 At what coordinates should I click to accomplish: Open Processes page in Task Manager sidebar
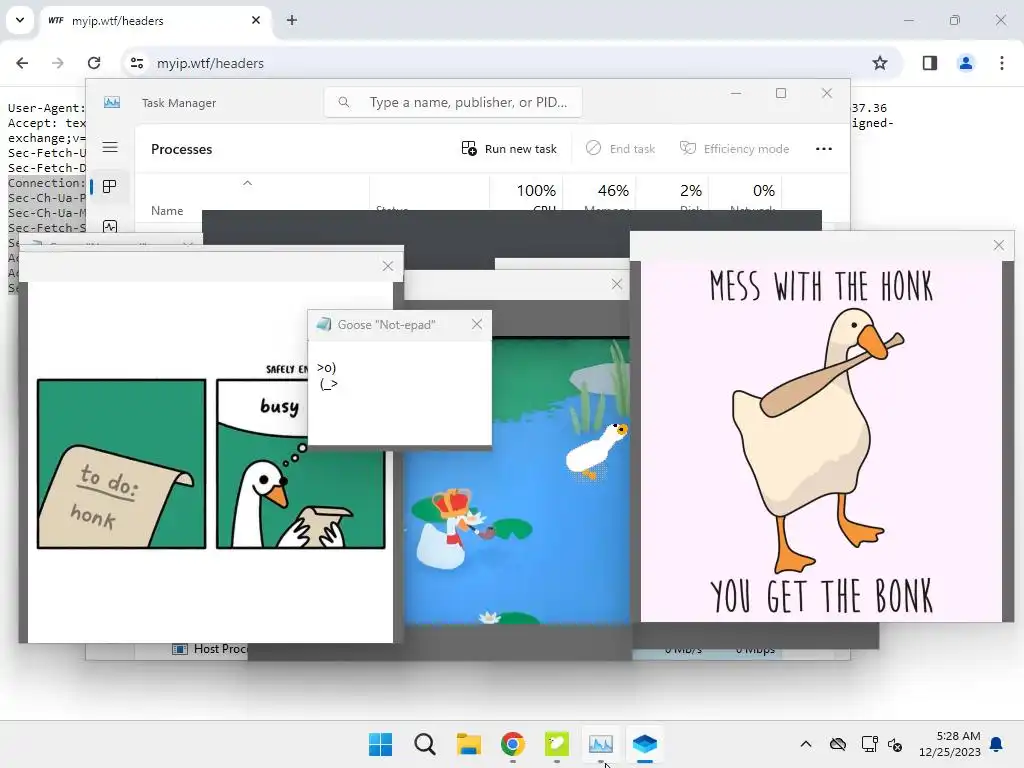pyautogui.click(x=110, y=187)
